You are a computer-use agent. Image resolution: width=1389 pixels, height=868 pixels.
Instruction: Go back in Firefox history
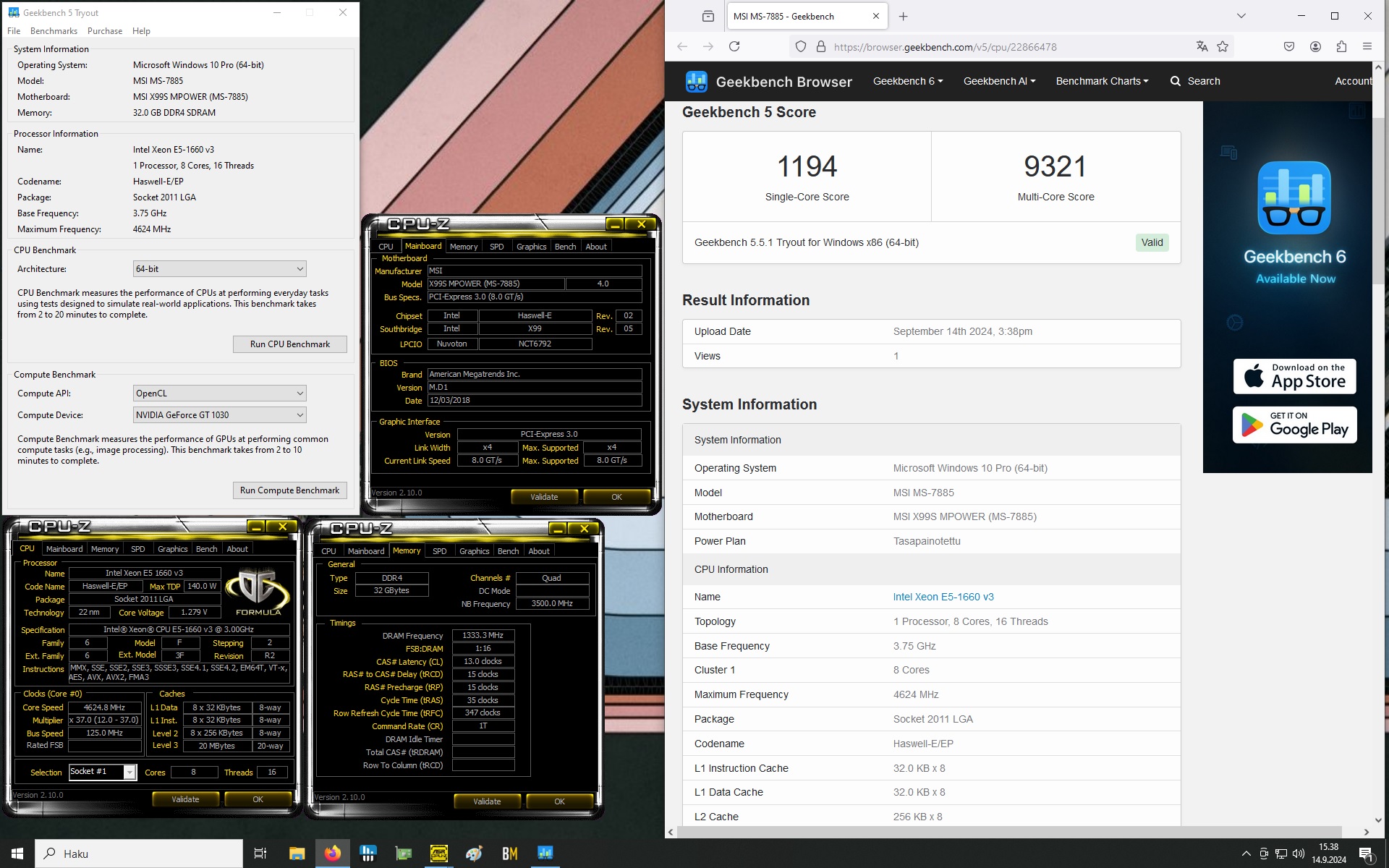[682, 46]
